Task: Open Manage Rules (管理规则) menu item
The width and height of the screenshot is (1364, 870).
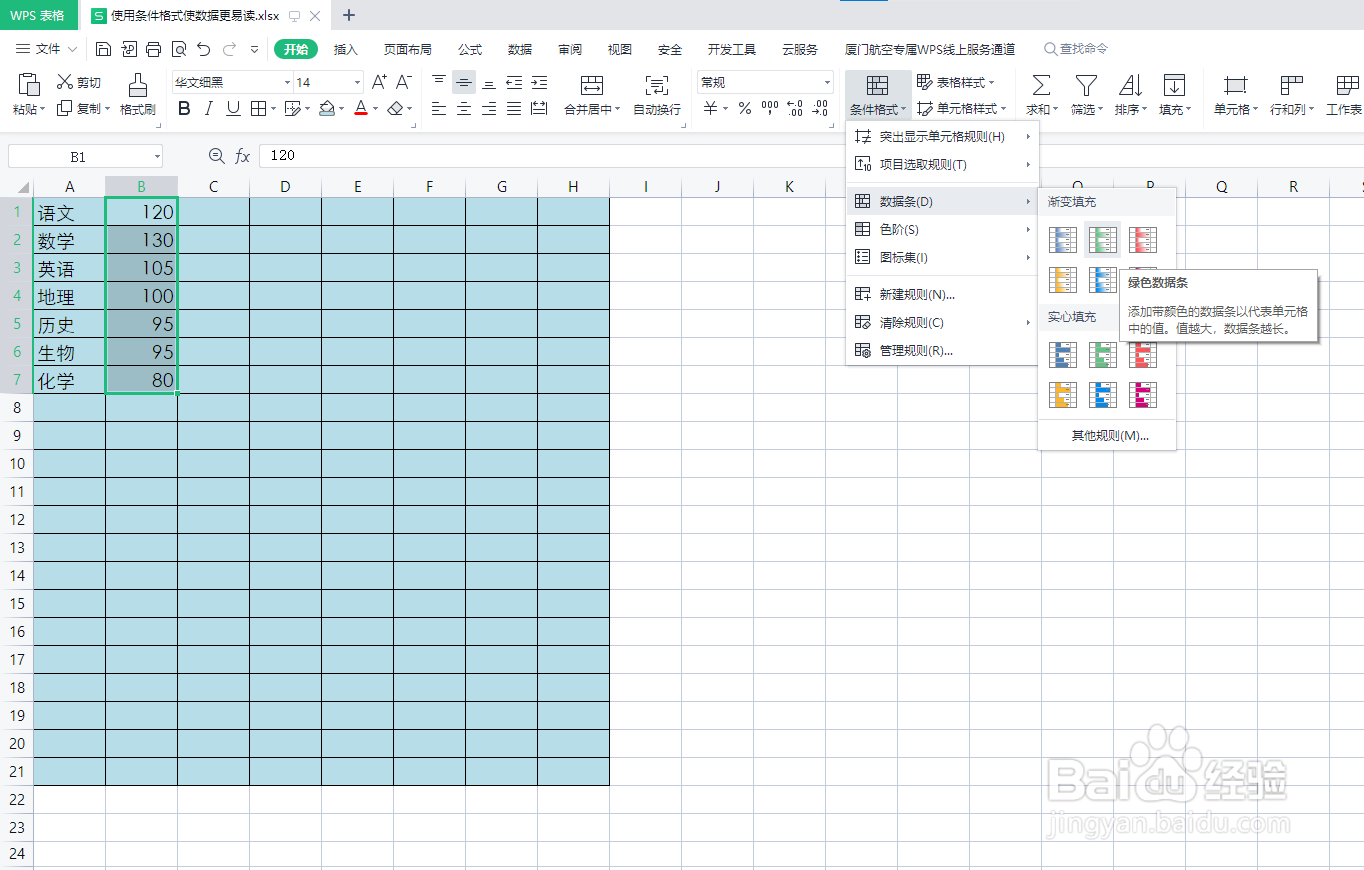Action: pos(943,351)
